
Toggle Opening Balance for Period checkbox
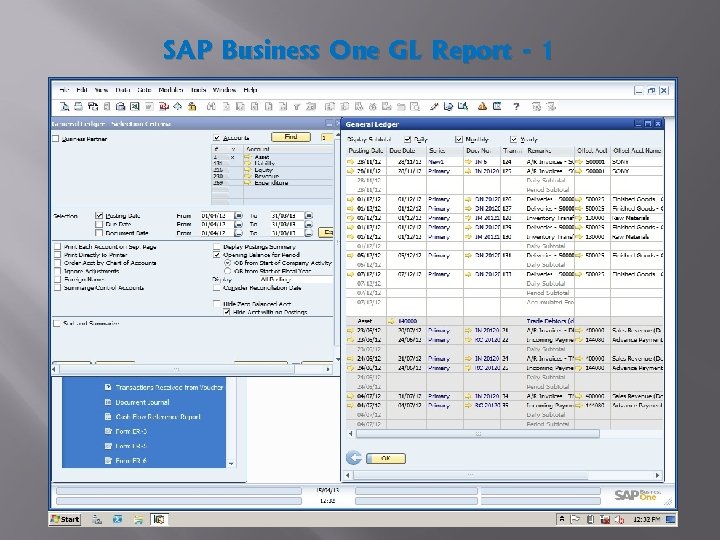pos(217,255)
